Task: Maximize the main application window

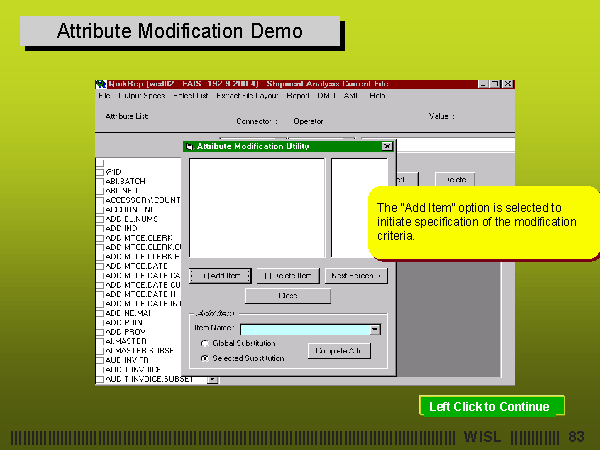Action: coord(496,84)
